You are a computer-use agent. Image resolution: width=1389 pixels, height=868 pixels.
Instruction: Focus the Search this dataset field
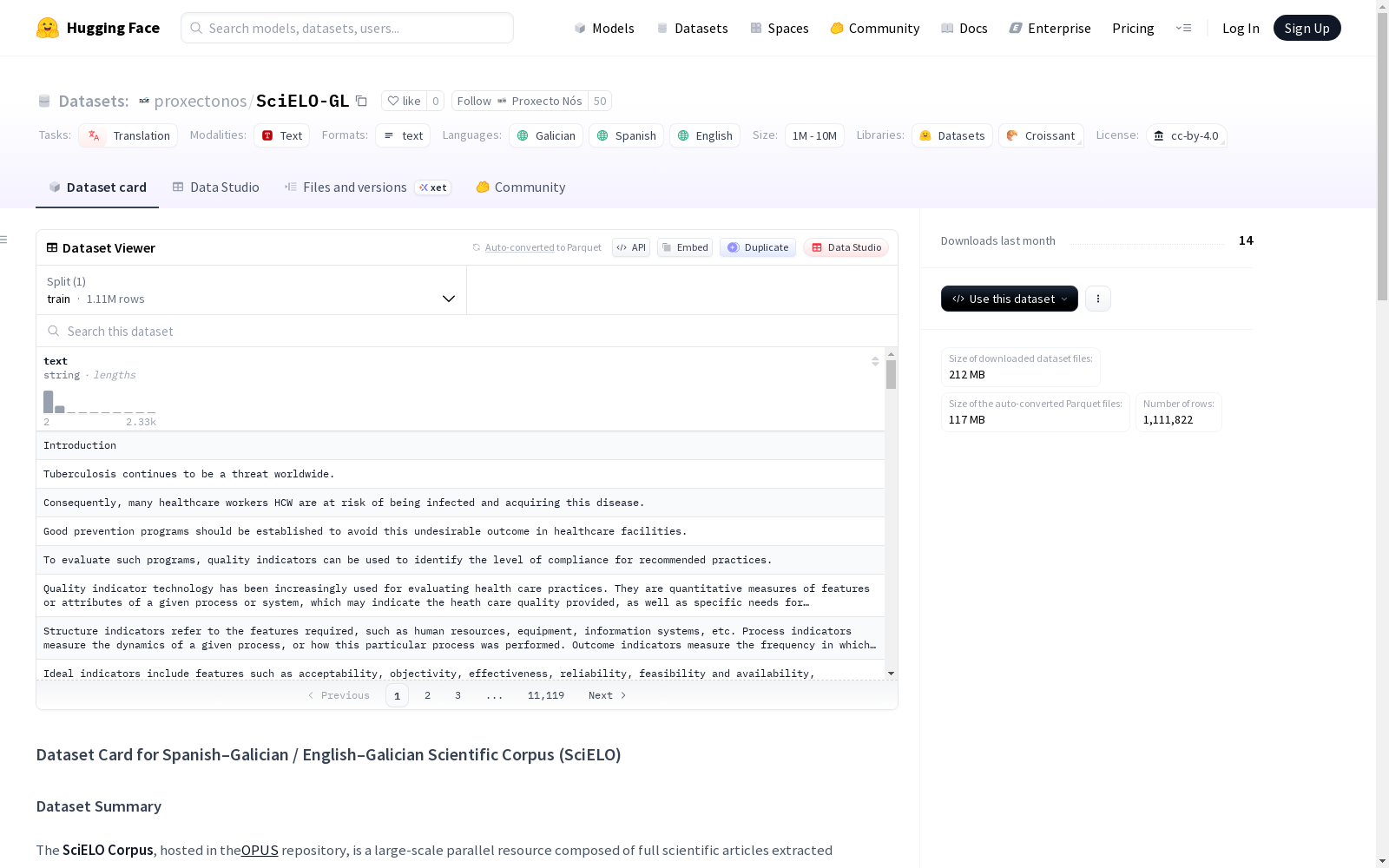pos(467,332)
